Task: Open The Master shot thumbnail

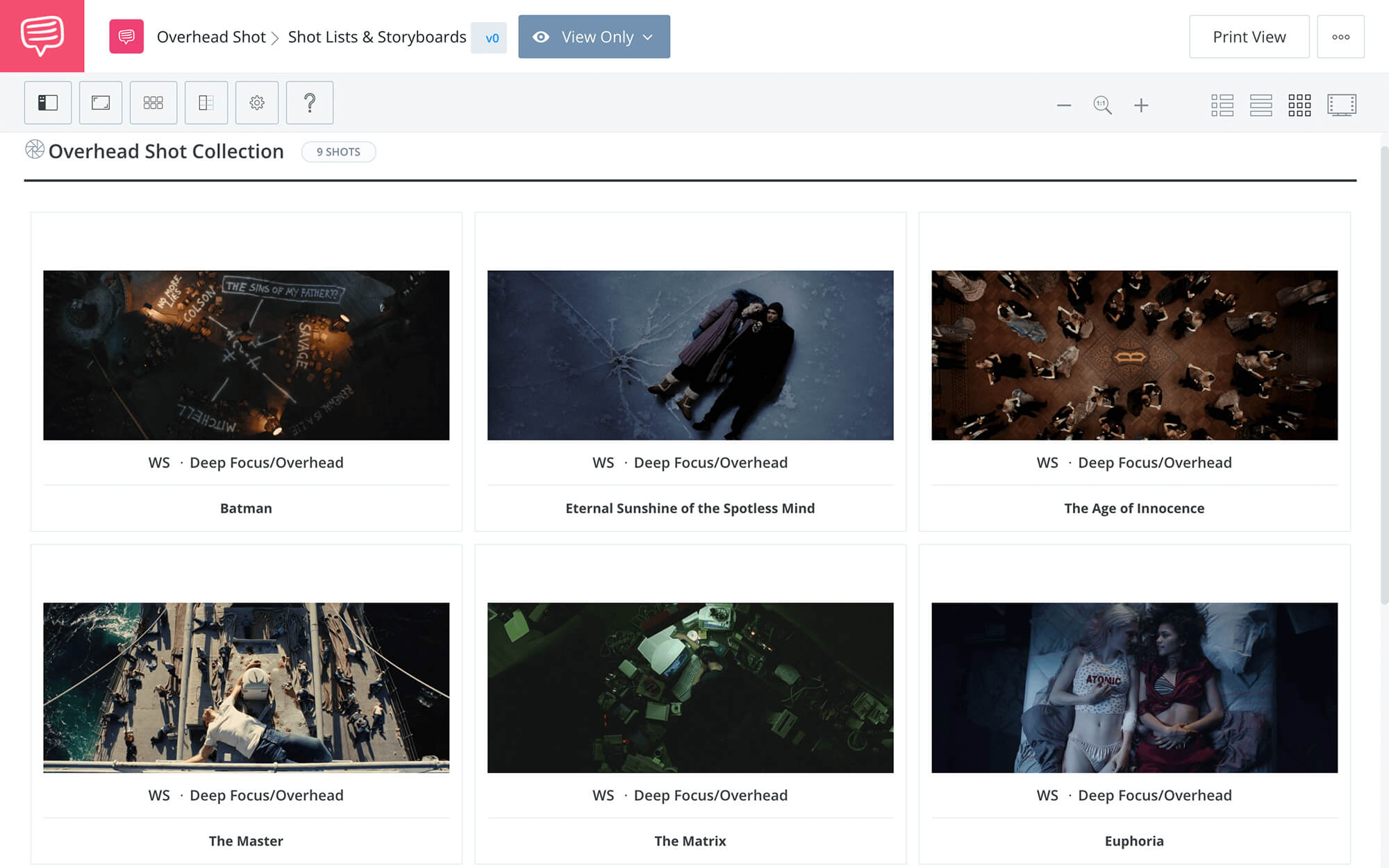Action: [x=246, y=687]
